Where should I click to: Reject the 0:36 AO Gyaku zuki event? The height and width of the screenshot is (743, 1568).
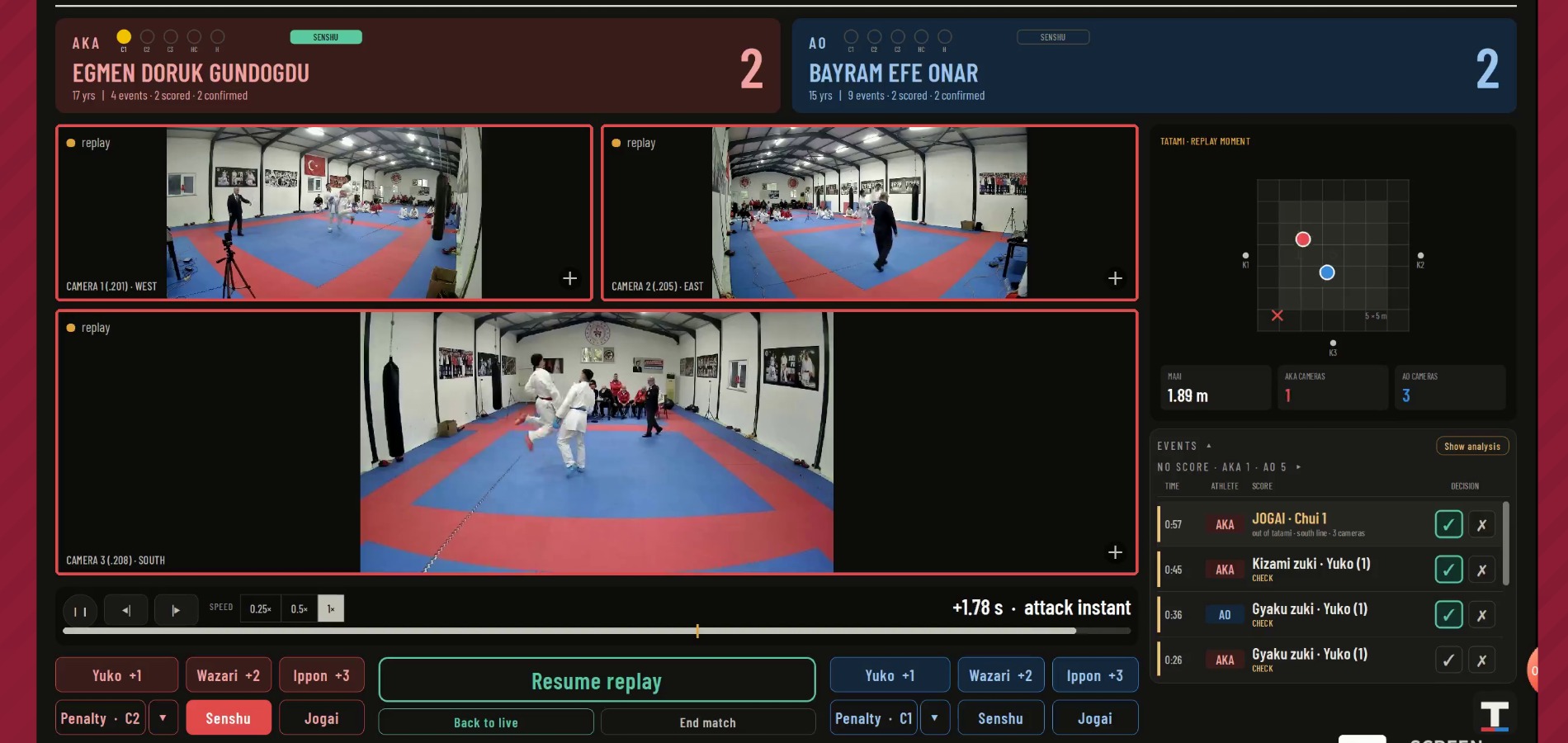click(1481, 615)
